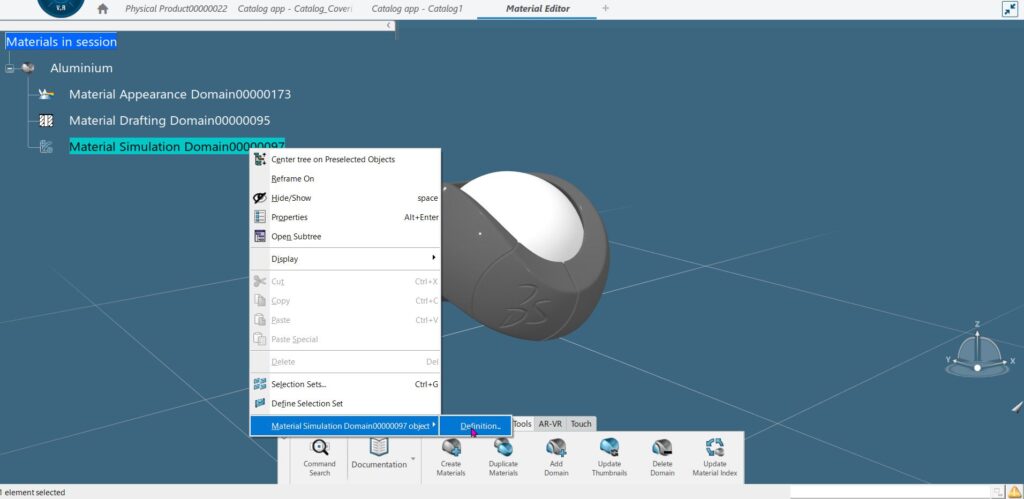Run Update Thumbnails from toolbar

(x=609, y=449)
